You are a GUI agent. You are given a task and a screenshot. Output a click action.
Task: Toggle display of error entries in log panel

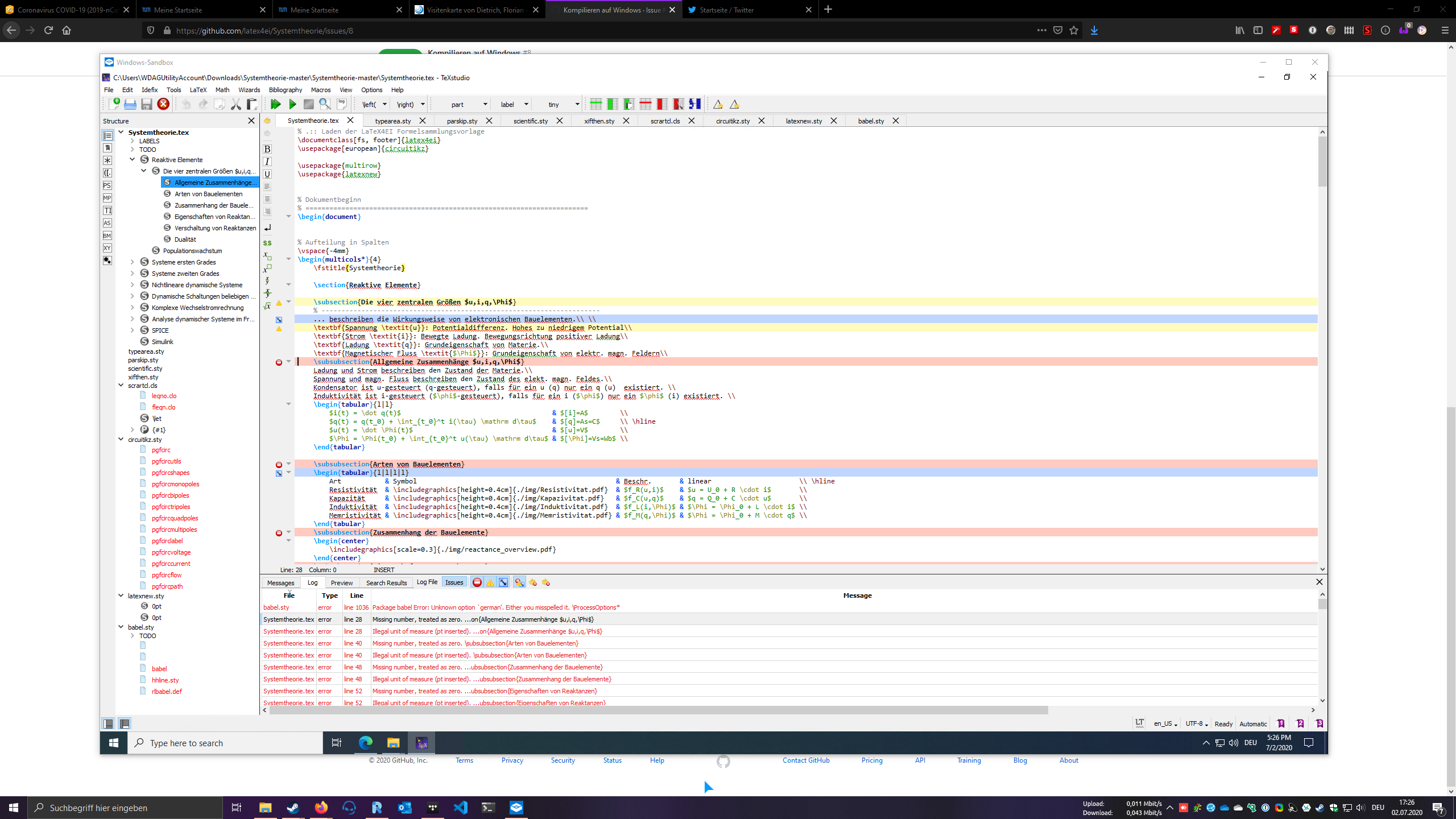point(477,582)
